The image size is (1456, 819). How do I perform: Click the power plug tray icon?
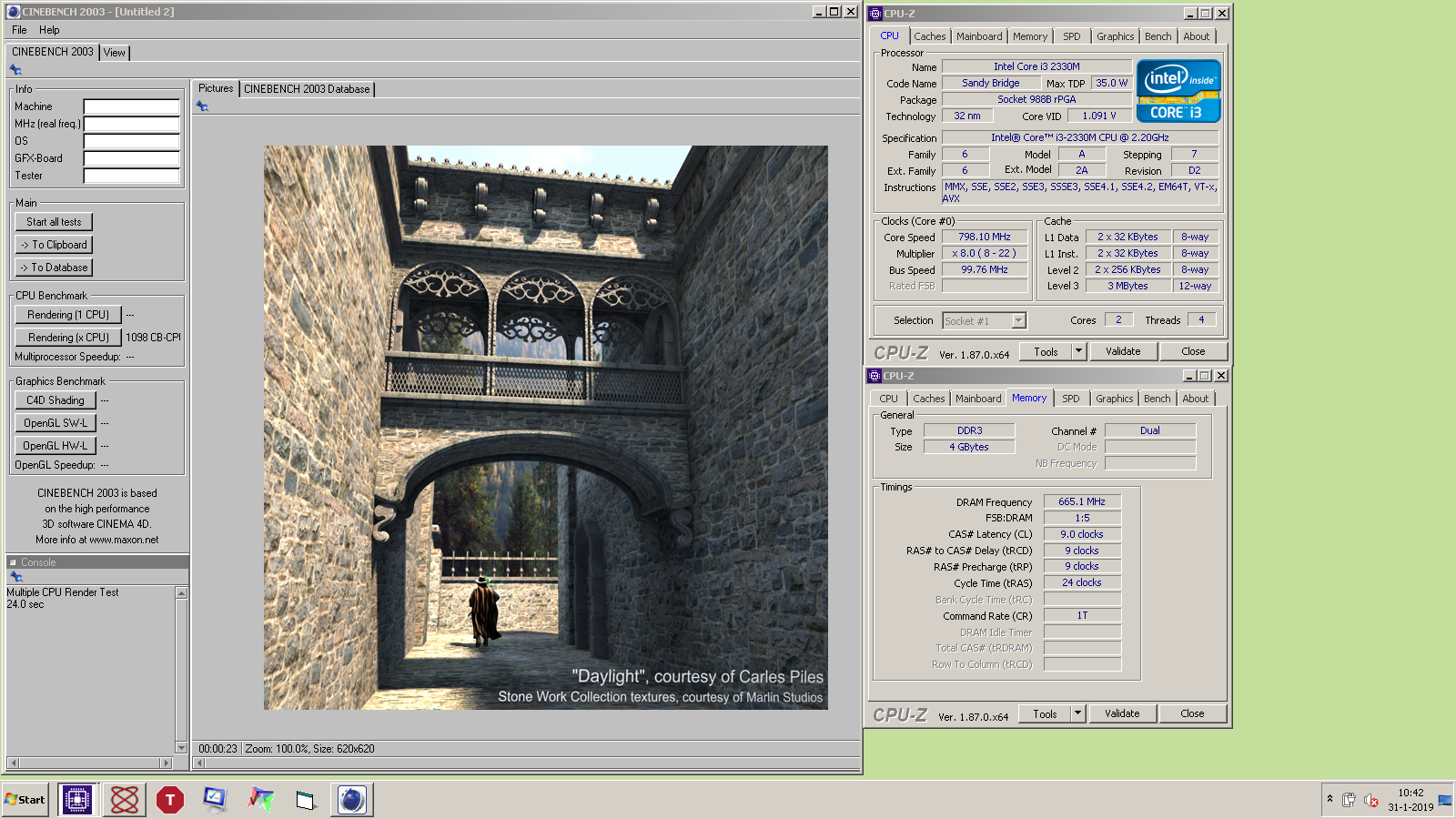(1349, 800)
